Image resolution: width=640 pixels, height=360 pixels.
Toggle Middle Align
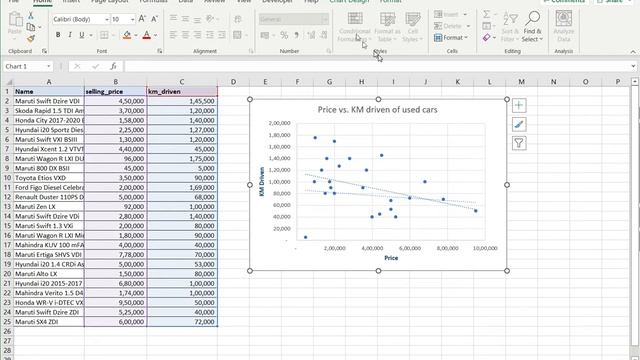pos(185,19)
